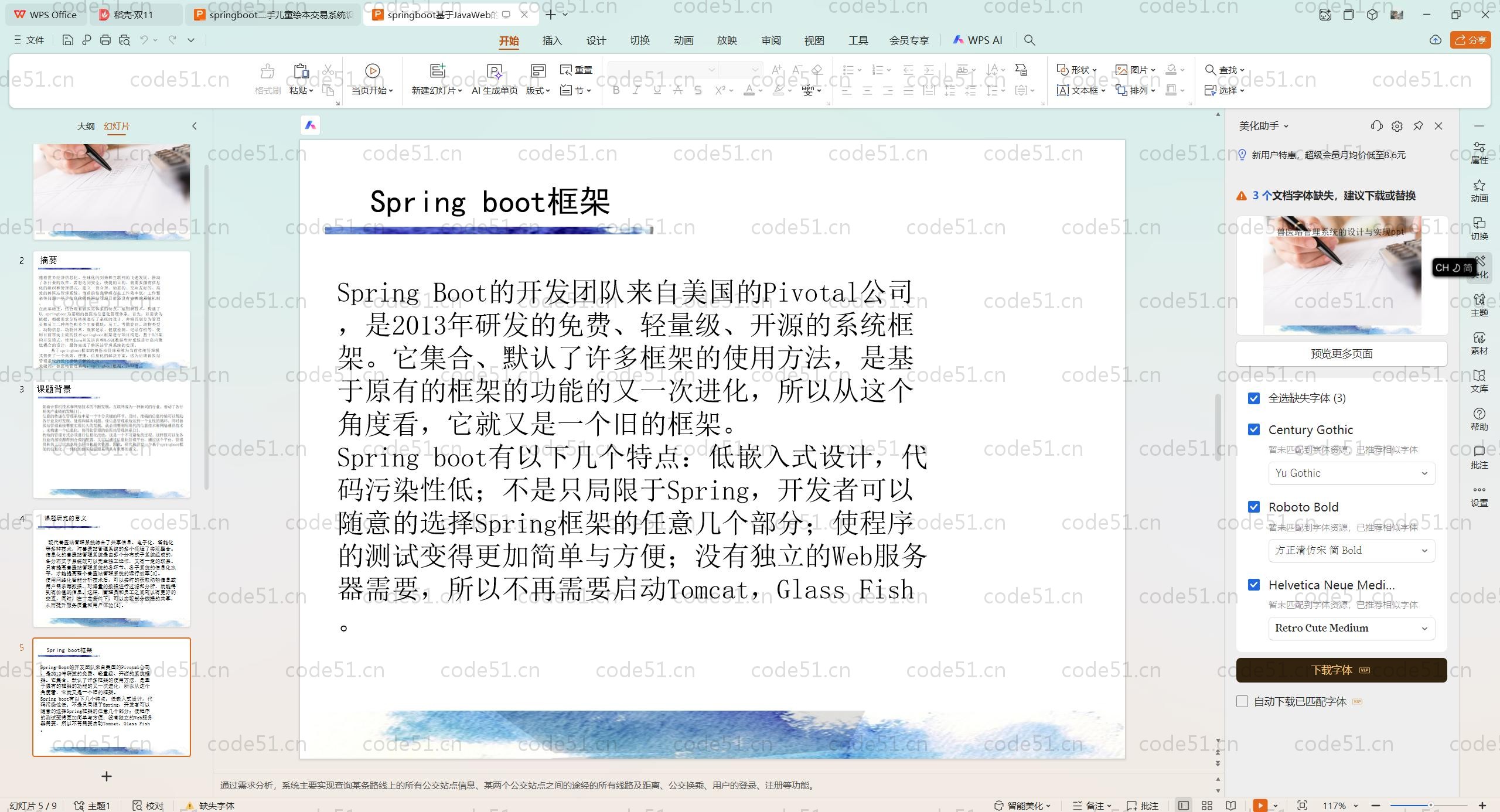Image resolution: width=1500 pixels, height=812 pixels.
Task: Toggle select all missing fonts checkbox
Action: point(1254,398)
